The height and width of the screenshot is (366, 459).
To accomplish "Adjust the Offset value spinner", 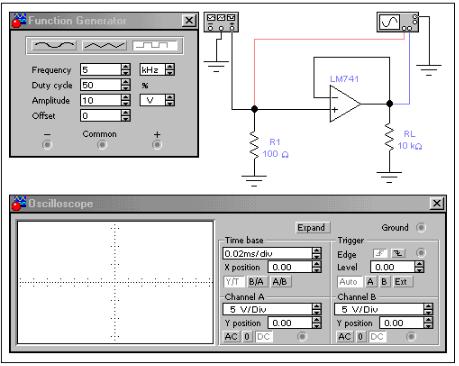I will tap(125, 116).
